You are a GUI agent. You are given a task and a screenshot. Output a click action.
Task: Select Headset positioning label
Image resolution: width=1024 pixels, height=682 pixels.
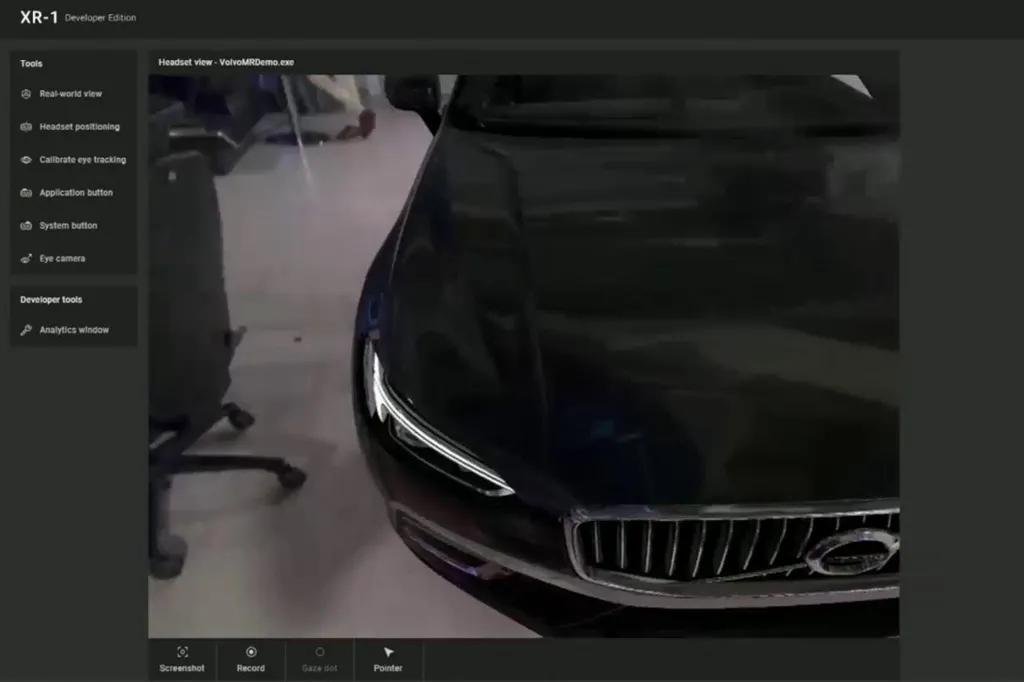80,127
